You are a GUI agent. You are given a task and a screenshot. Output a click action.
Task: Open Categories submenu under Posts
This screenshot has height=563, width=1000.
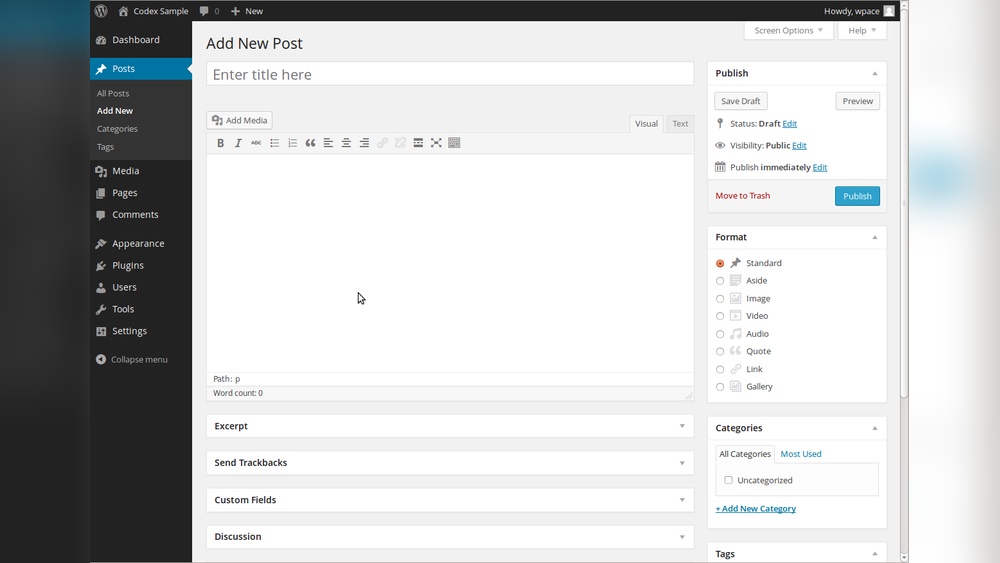click(x=117, y=129)
